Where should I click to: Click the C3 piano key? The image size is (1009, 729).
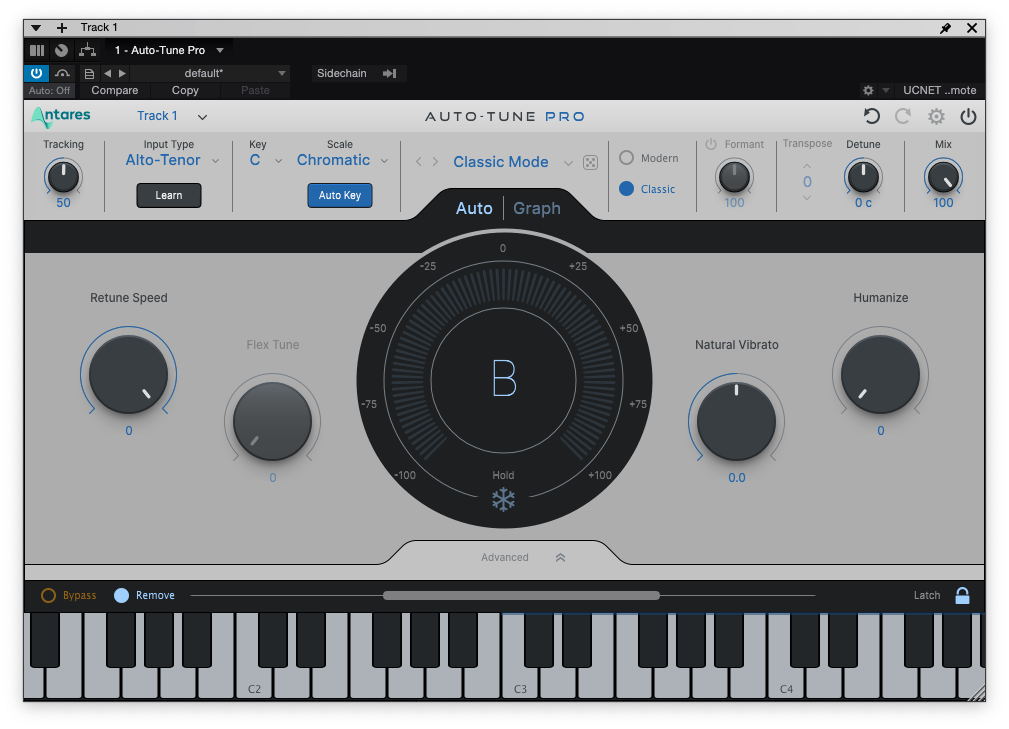click(520, 682)
